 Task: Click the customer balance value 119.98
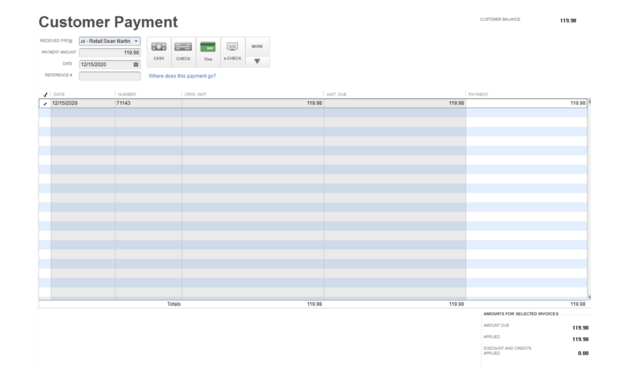[x=568, y=20]
